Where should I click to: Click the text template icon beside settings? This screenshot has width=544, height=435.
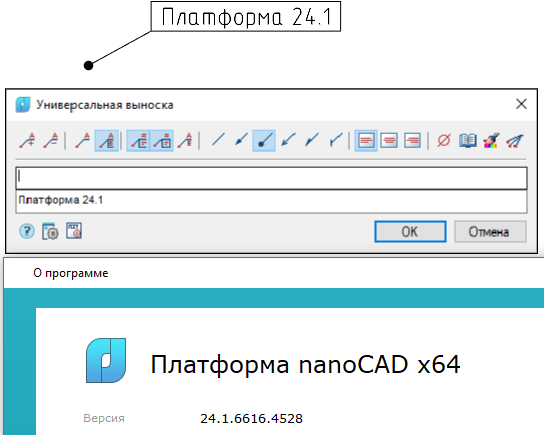pyautogui.click(x=74, y=231)
